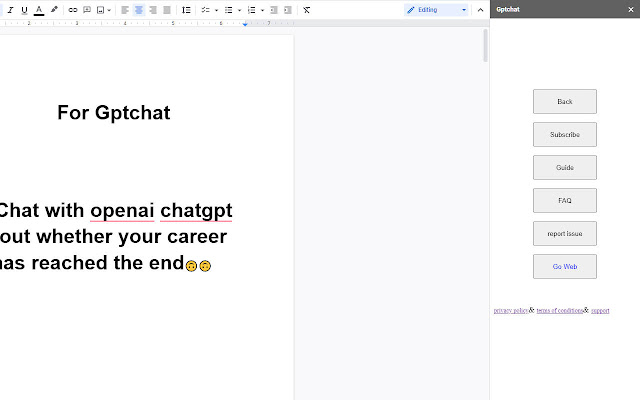This screenshot has width=640, height=400.
Task: Clear text formatting
Action: click(x=307, y=10)
